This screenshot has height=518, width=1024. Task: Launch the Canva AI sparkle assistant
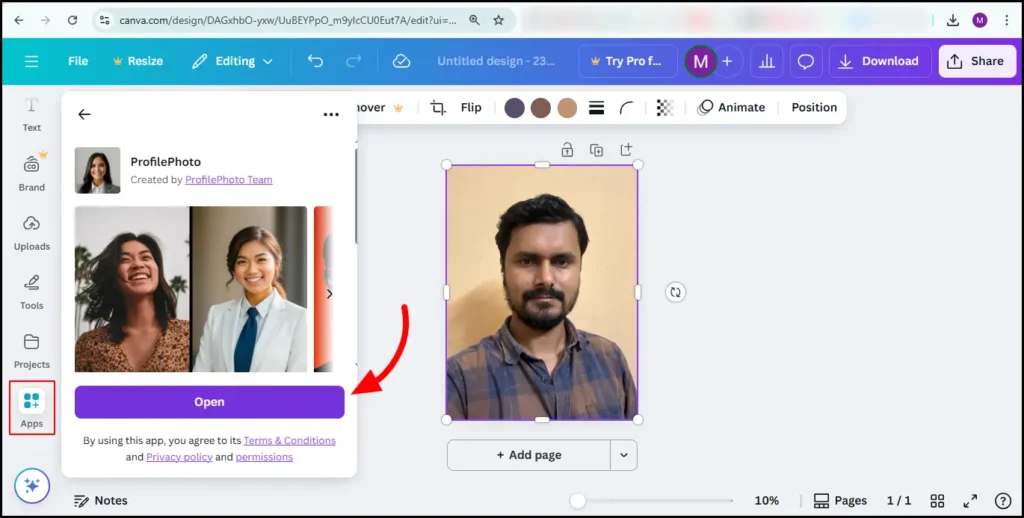click(32, 486)
